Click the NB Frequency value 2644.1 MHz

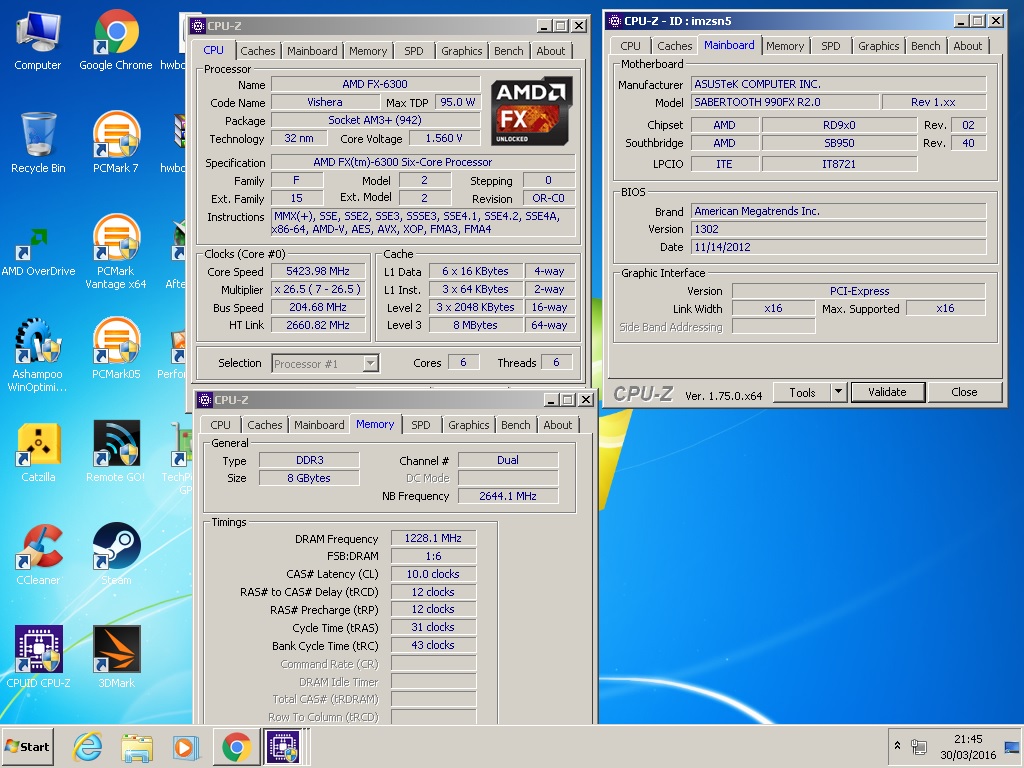coord(507,496)
